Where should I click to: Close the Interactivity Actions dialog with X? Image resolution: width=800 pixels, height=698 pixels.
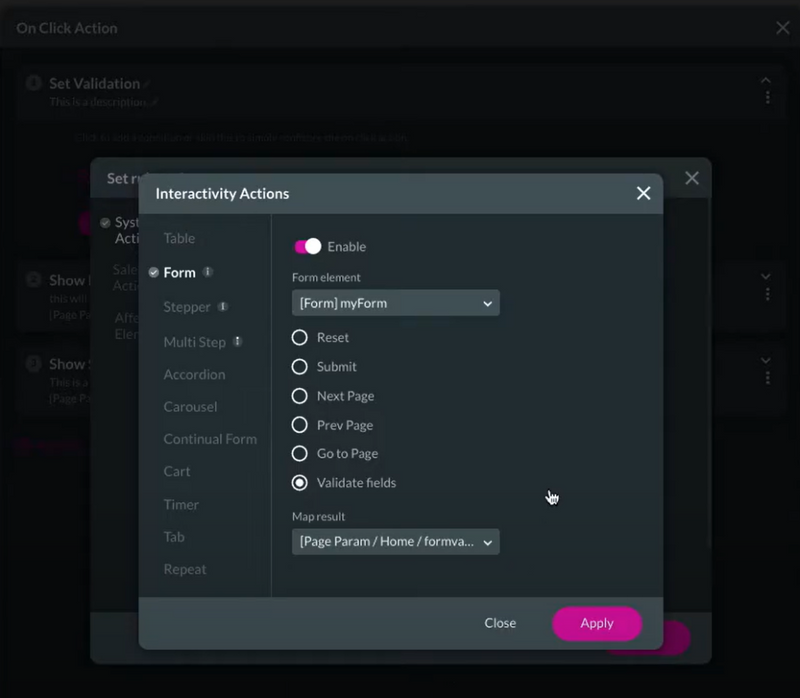tap(643, 193)
